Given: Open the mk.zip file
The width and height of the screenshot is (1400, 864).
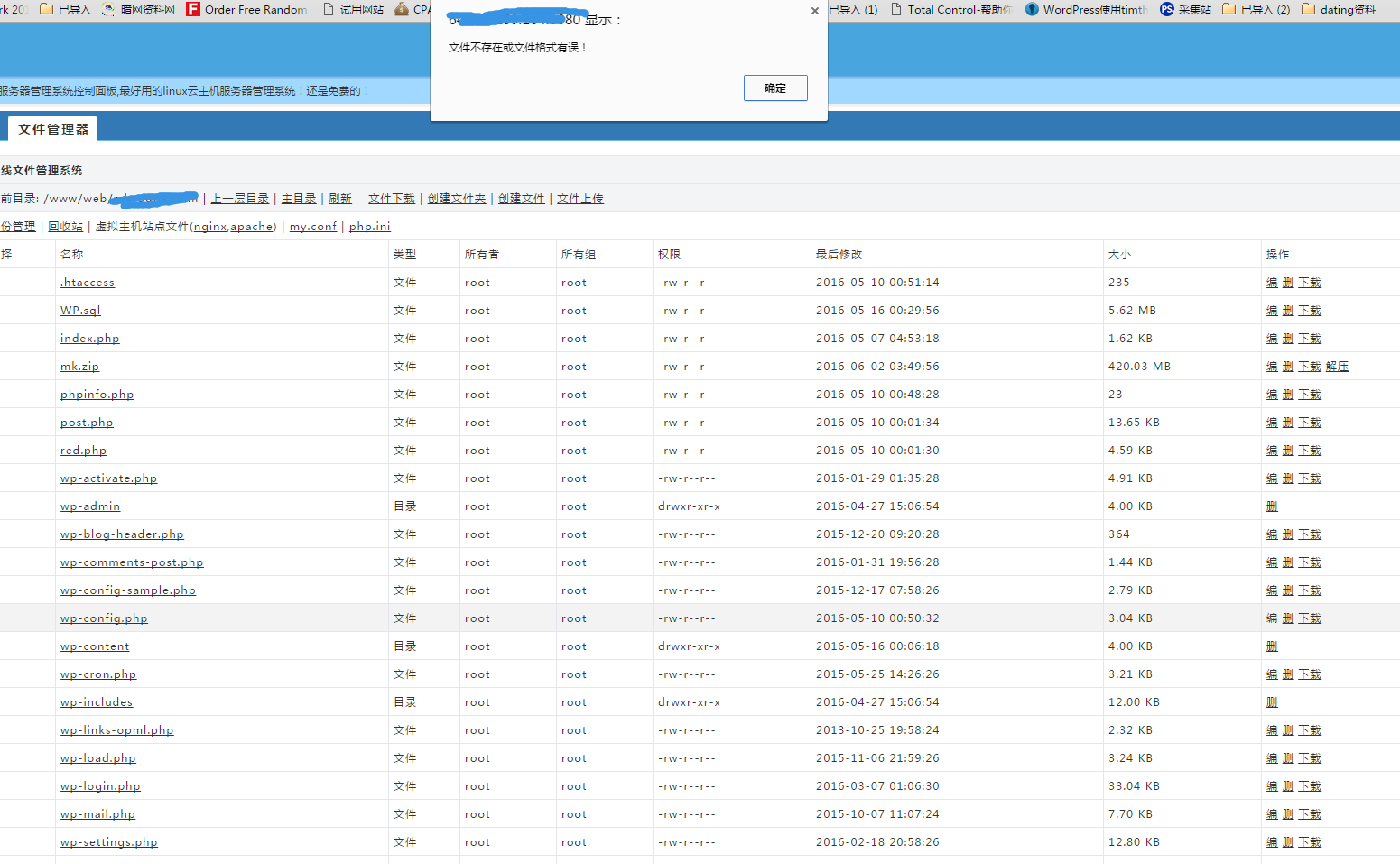Looking at the screenshot, I should coord(79,367).
